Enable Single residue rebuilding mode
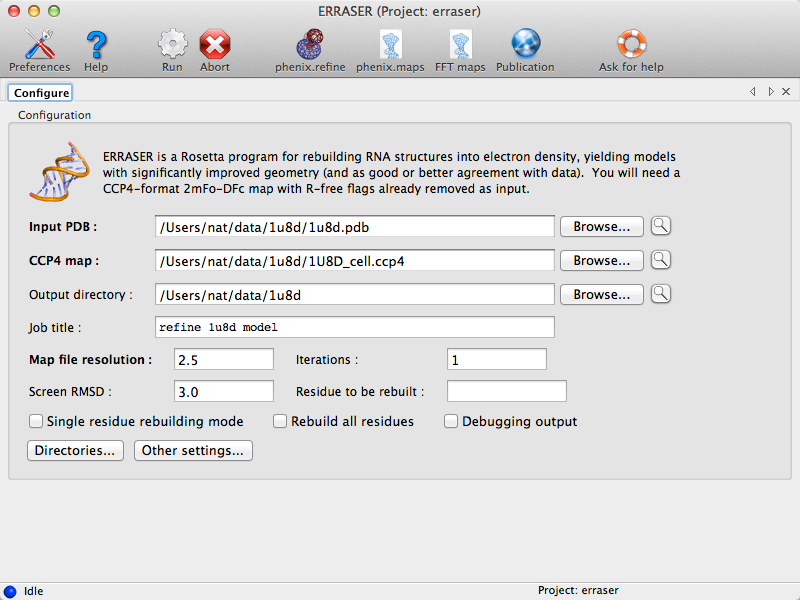Viewport: 800px width, 600px height. [x=36, y=421]
